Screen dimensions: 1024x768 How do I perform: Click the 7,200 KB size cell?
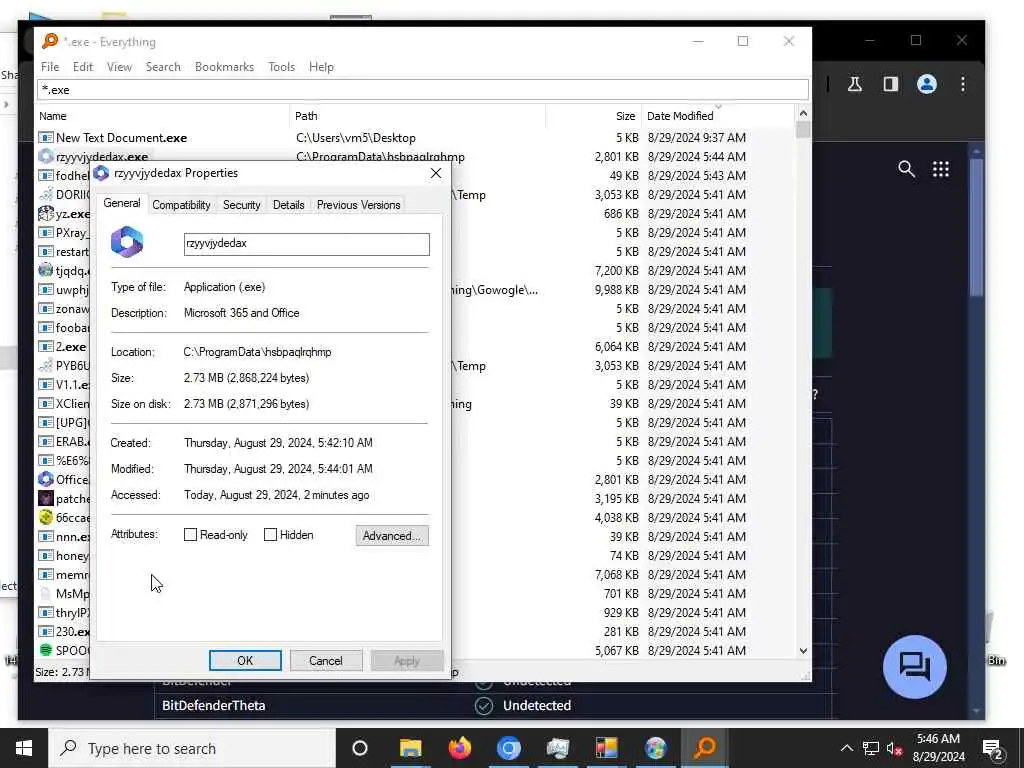tap(616, 270)
